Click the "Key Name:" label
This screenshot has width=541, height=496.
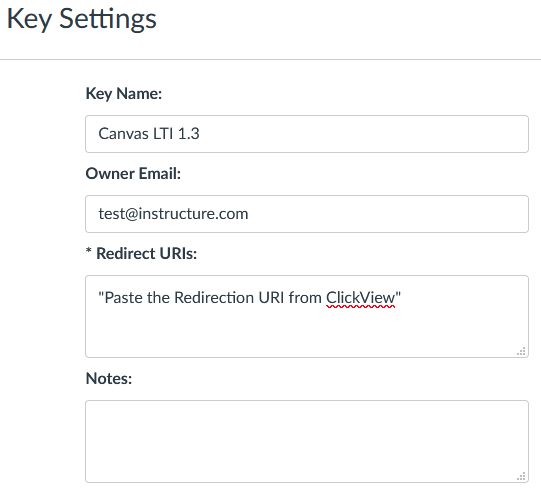(x=124, y=94)
